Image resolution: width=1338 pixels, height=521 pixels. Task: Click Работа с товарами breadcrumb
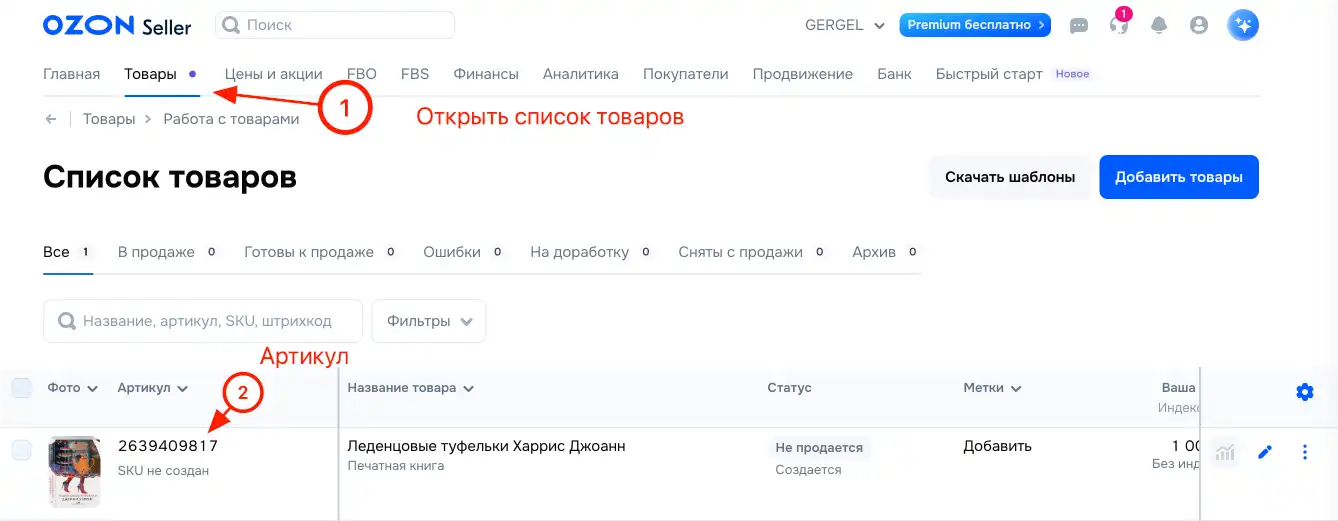(x=231, y=119)
